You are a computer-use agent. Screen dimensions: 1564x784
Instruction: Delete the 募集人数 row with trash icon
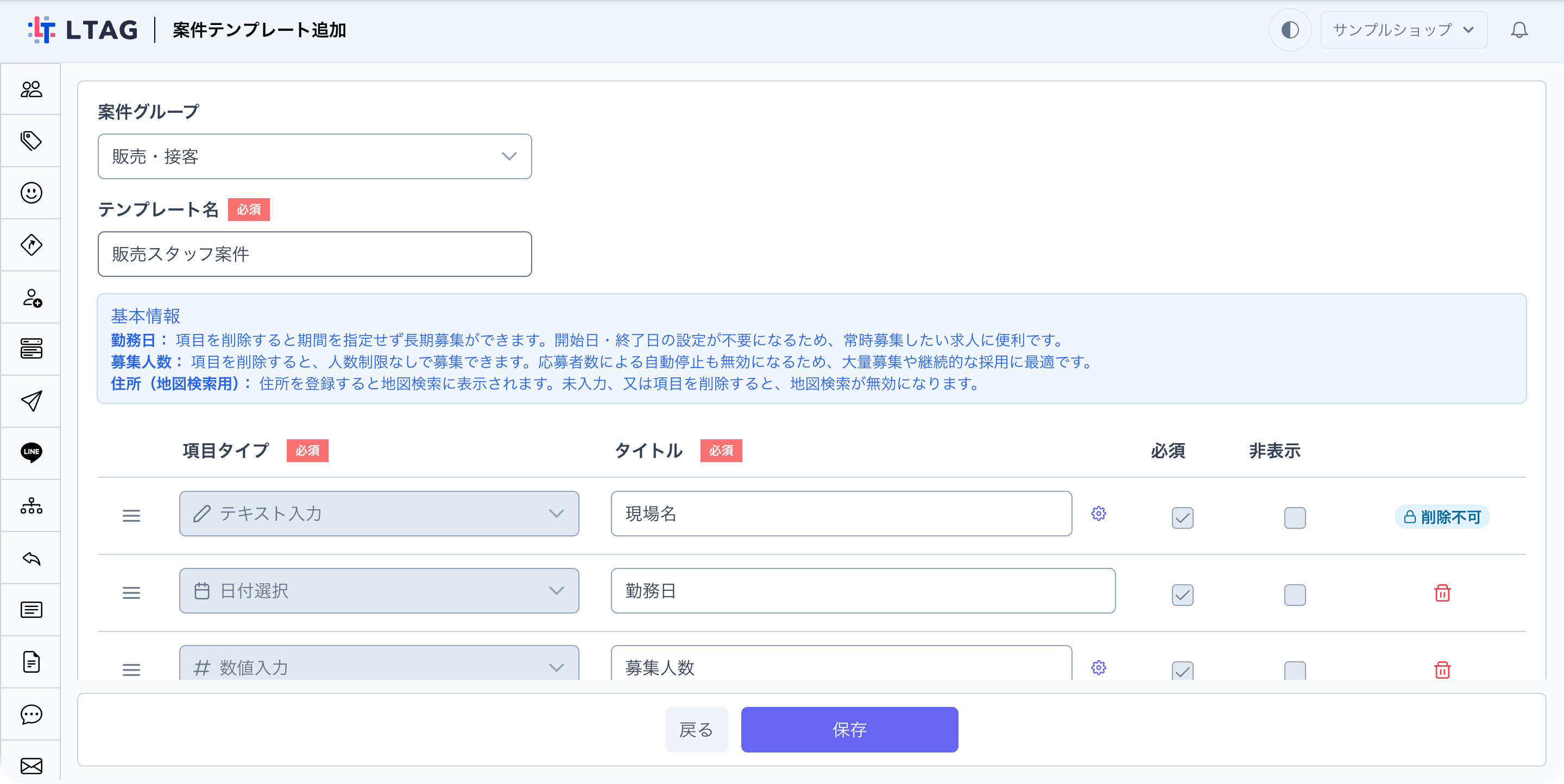click(x=1442, y=669)
